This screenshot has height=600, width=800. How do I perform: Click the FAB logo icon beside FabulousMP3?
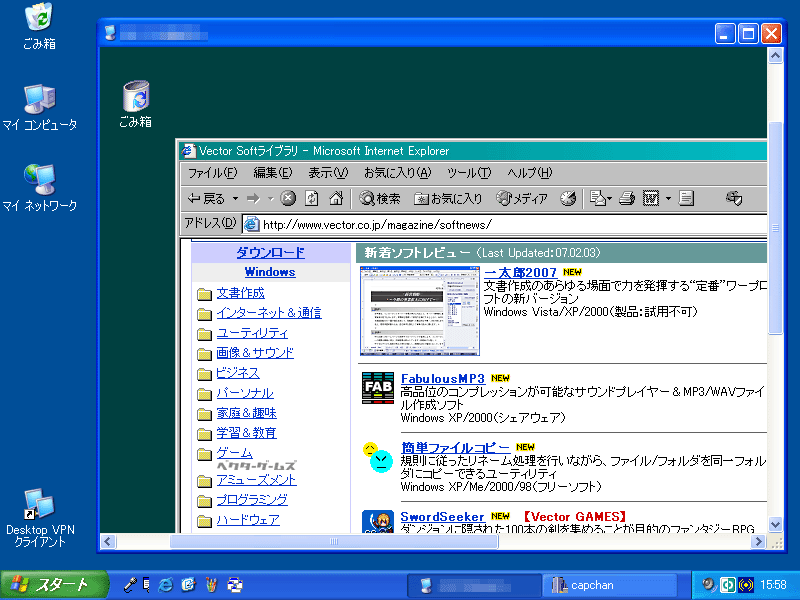[x=378, y=388]
